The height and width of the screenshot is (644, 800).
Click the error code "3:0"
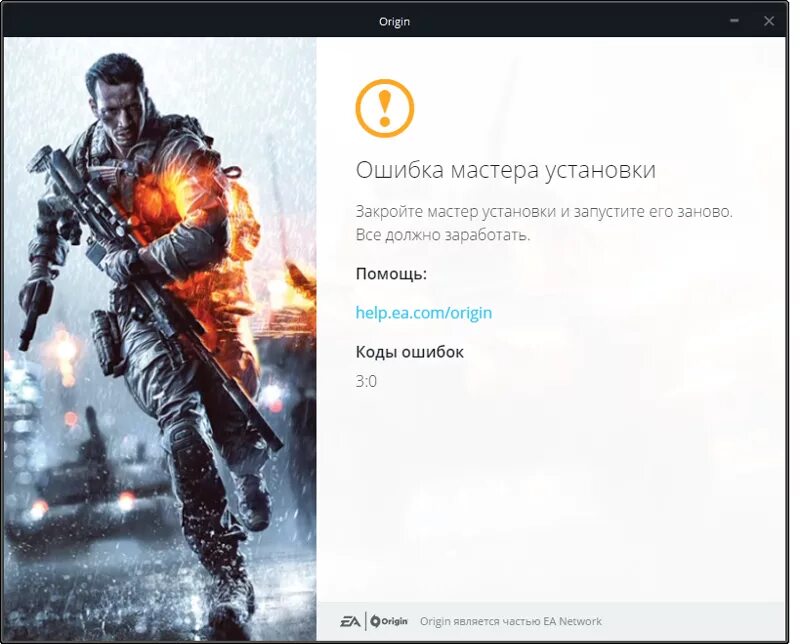tap(366, 381)
